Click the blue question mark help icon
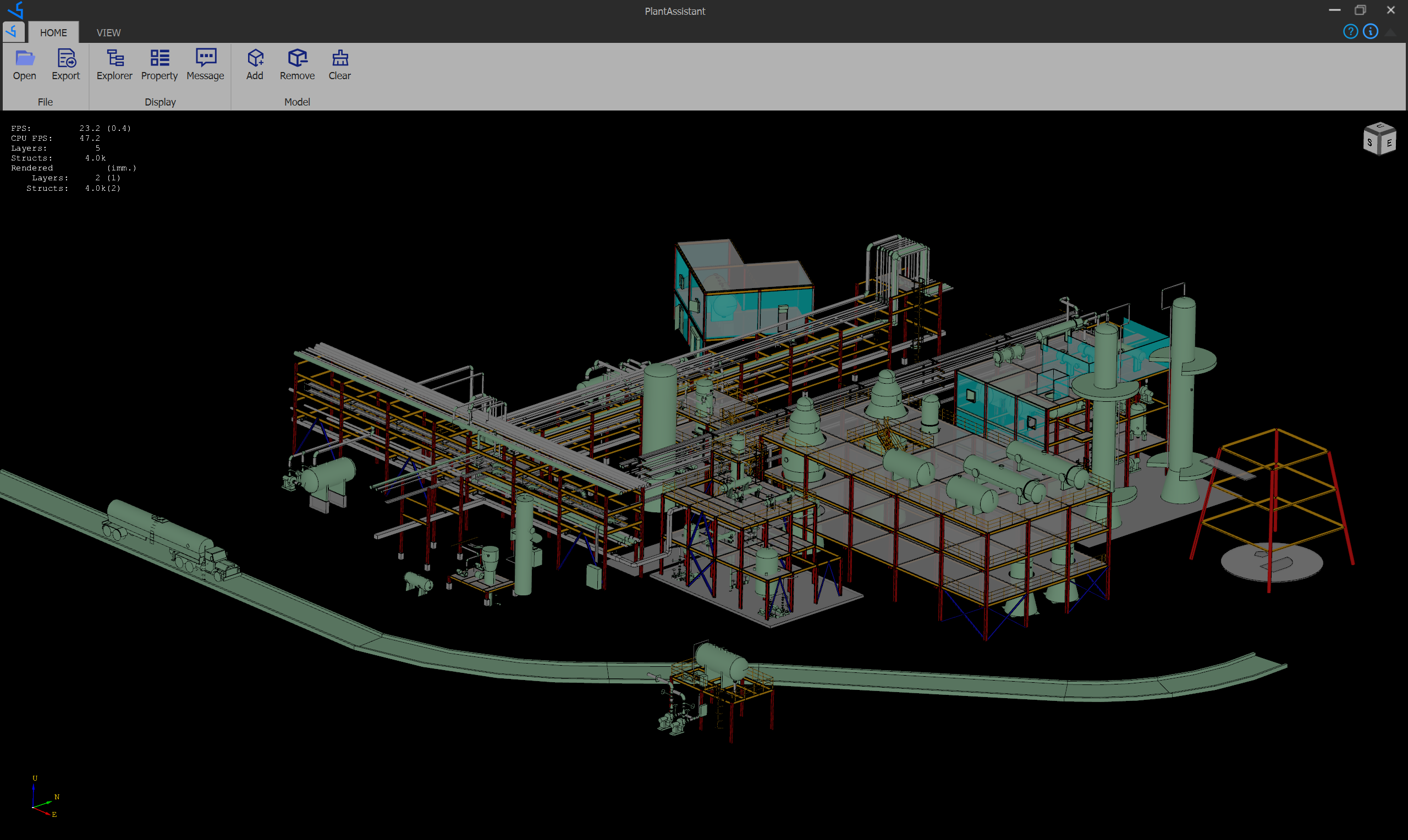This screenshot has width=1408, height=840. pos(1350,32)
